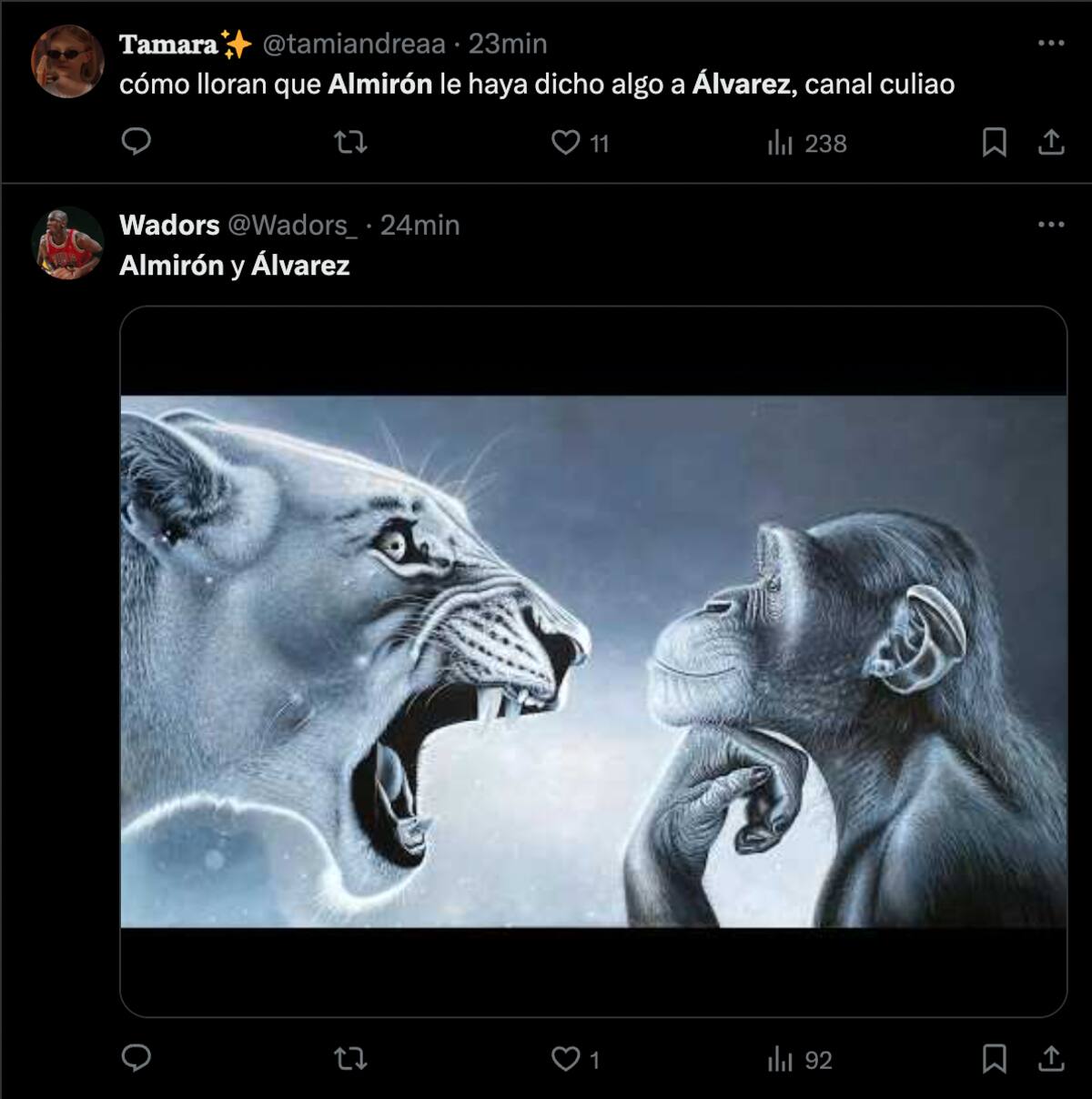This screenshot has height=1099, width=1092.
Task: Reply to Tamara's tweet
Action: click(136, 142)
